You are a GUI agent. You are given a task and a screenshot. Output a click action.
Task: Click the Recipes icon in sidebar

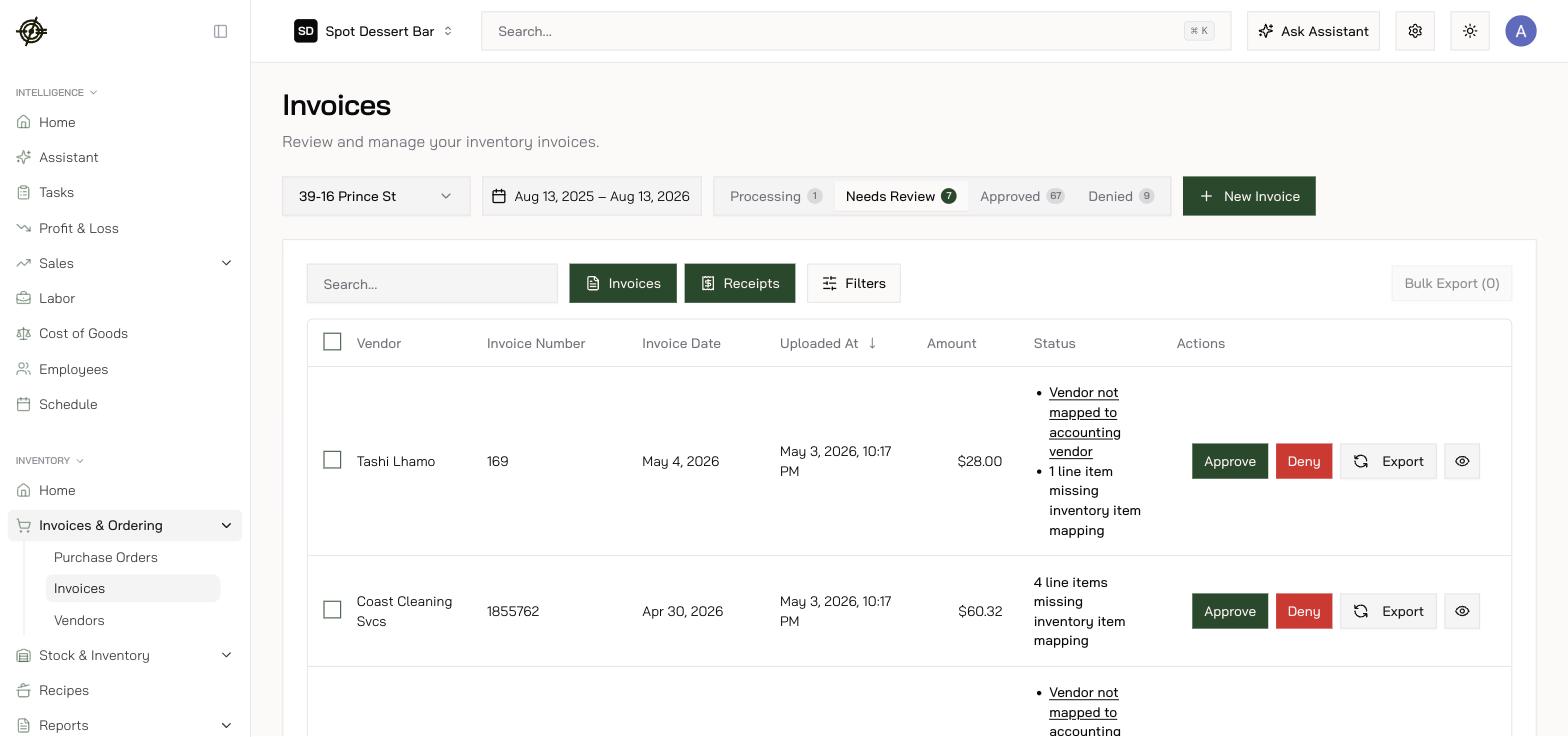(x=24, y=690)
